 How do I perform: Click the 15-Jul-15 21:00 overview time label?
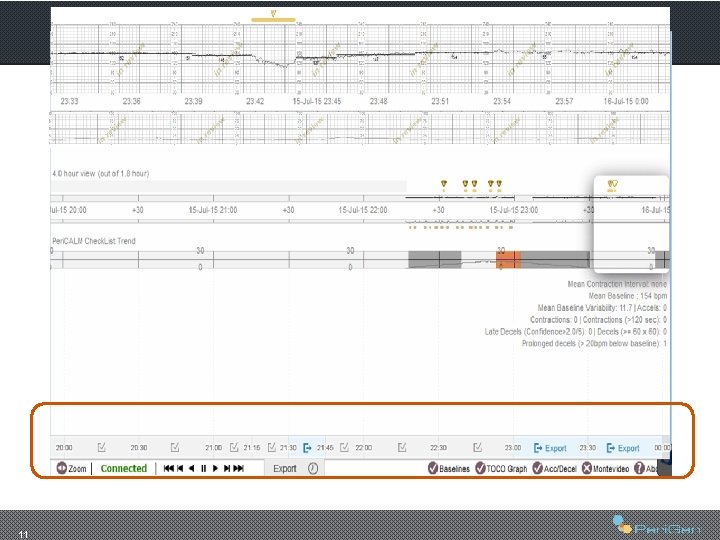pyautogui.click(x=213, y=210)
